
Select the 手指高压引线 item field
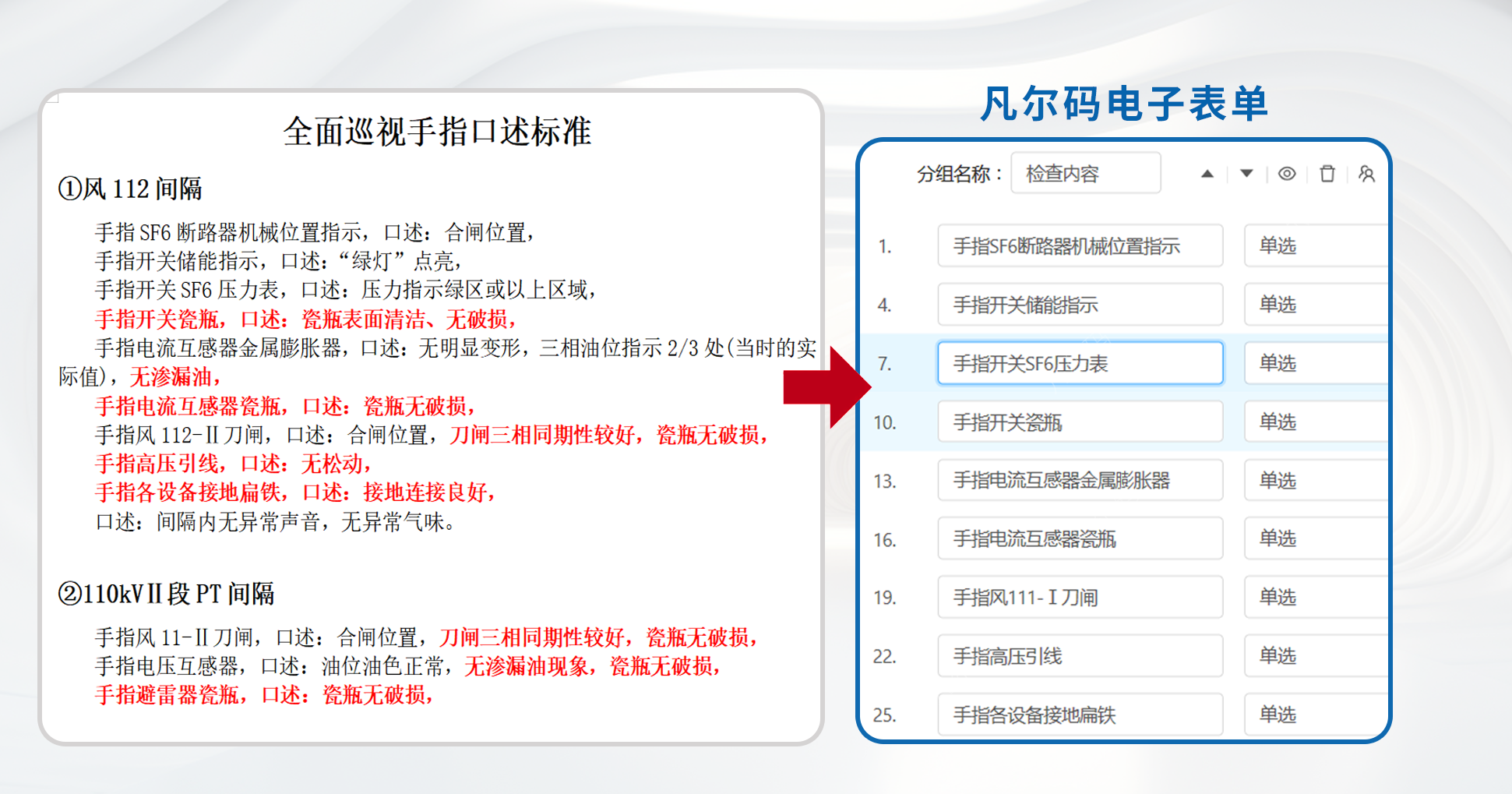tap(1080, 656)
